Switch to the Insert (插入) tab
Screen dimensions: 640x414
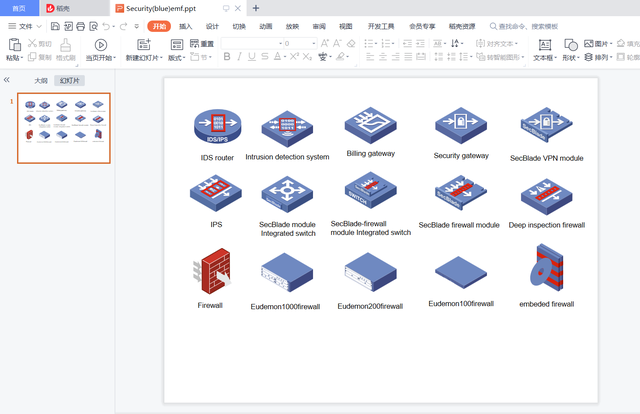pyautogui.click(x=185, y=27)
